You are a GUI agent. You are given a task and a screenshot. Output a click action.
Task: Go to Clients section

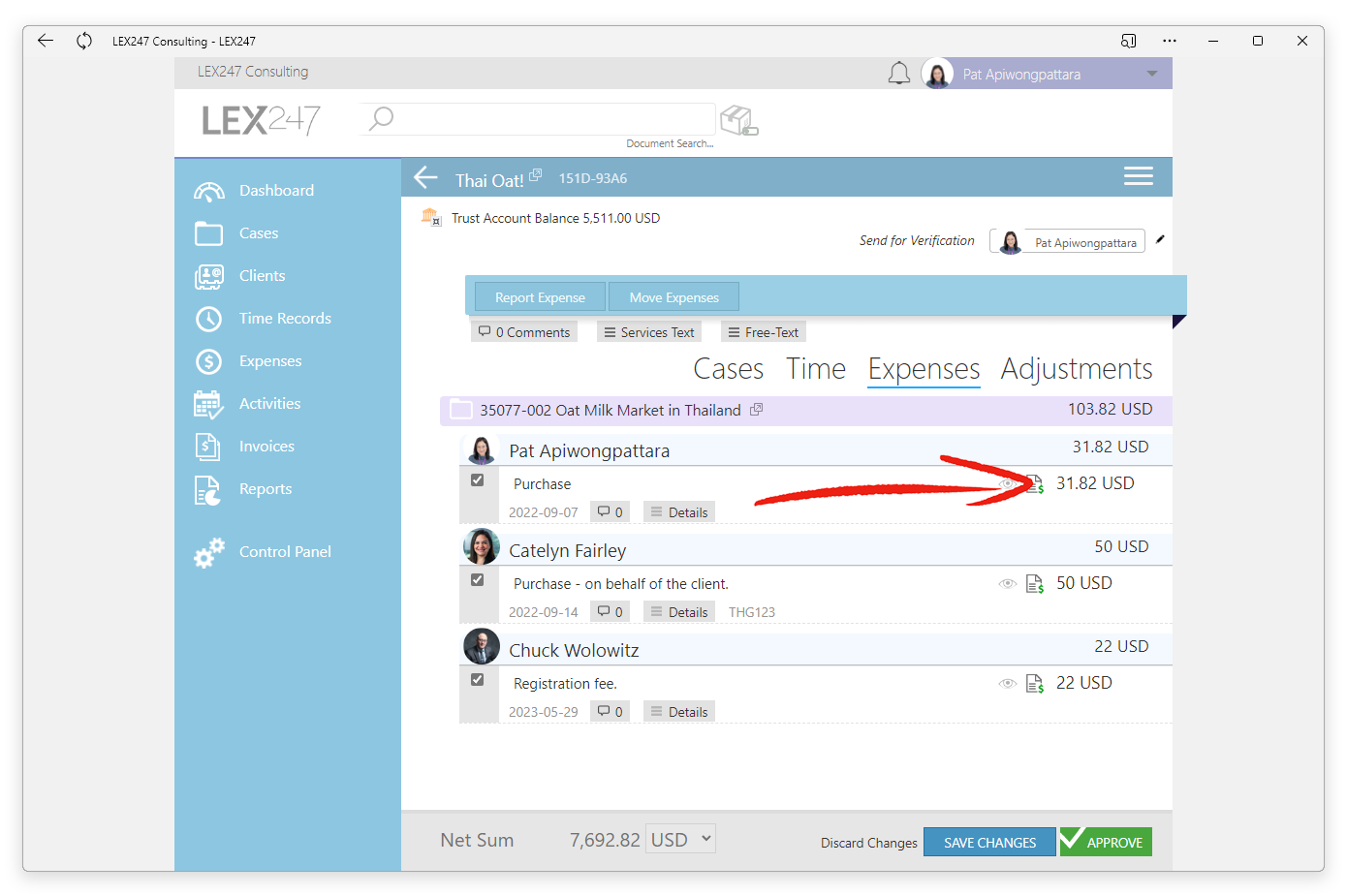click(239, 276)
